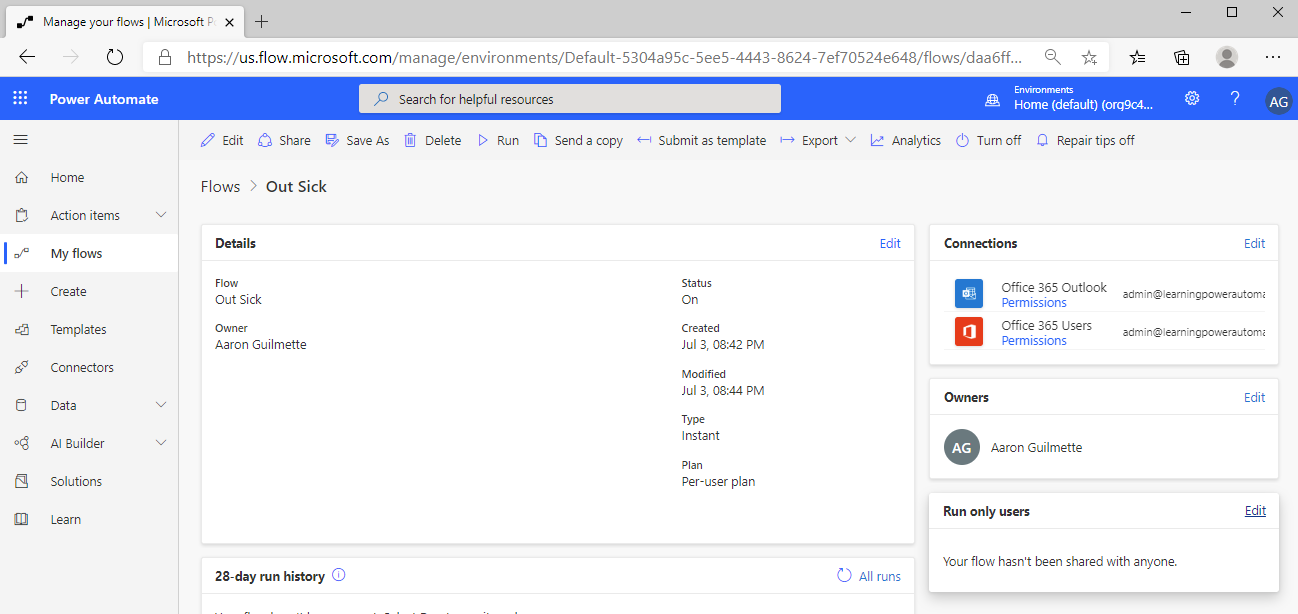
Task: Expand the Action items chevron
Action: [x=161, y=215]
